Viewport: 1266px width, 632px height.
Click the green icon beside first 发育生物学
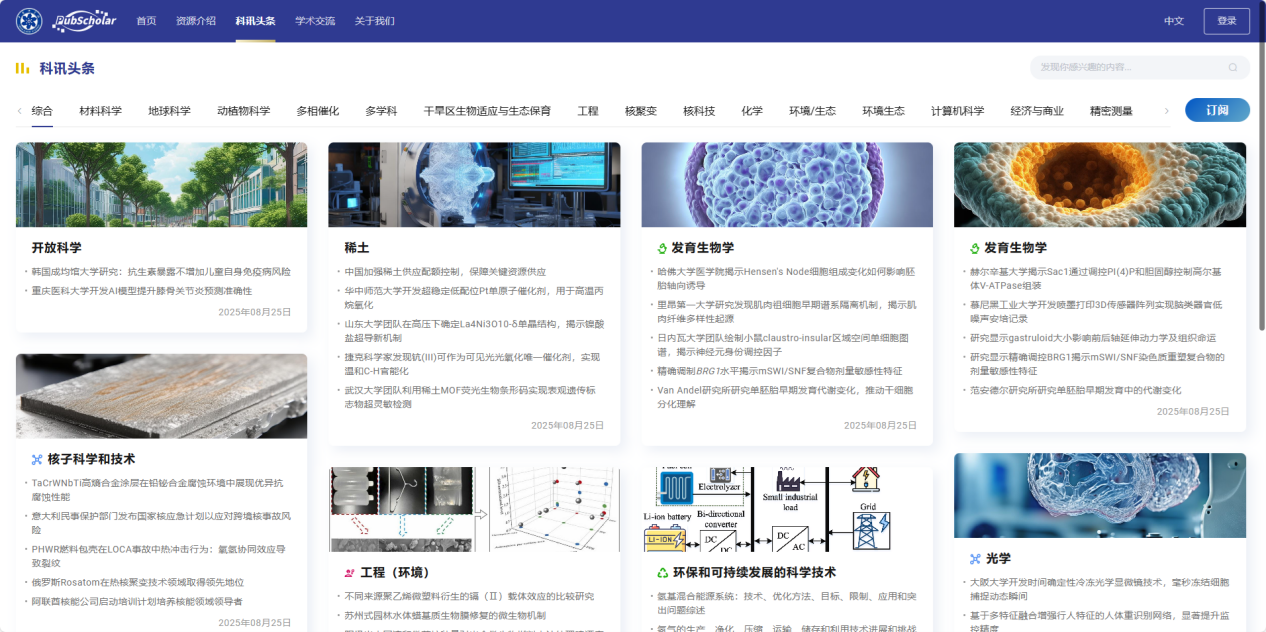(x=662, y=248)
